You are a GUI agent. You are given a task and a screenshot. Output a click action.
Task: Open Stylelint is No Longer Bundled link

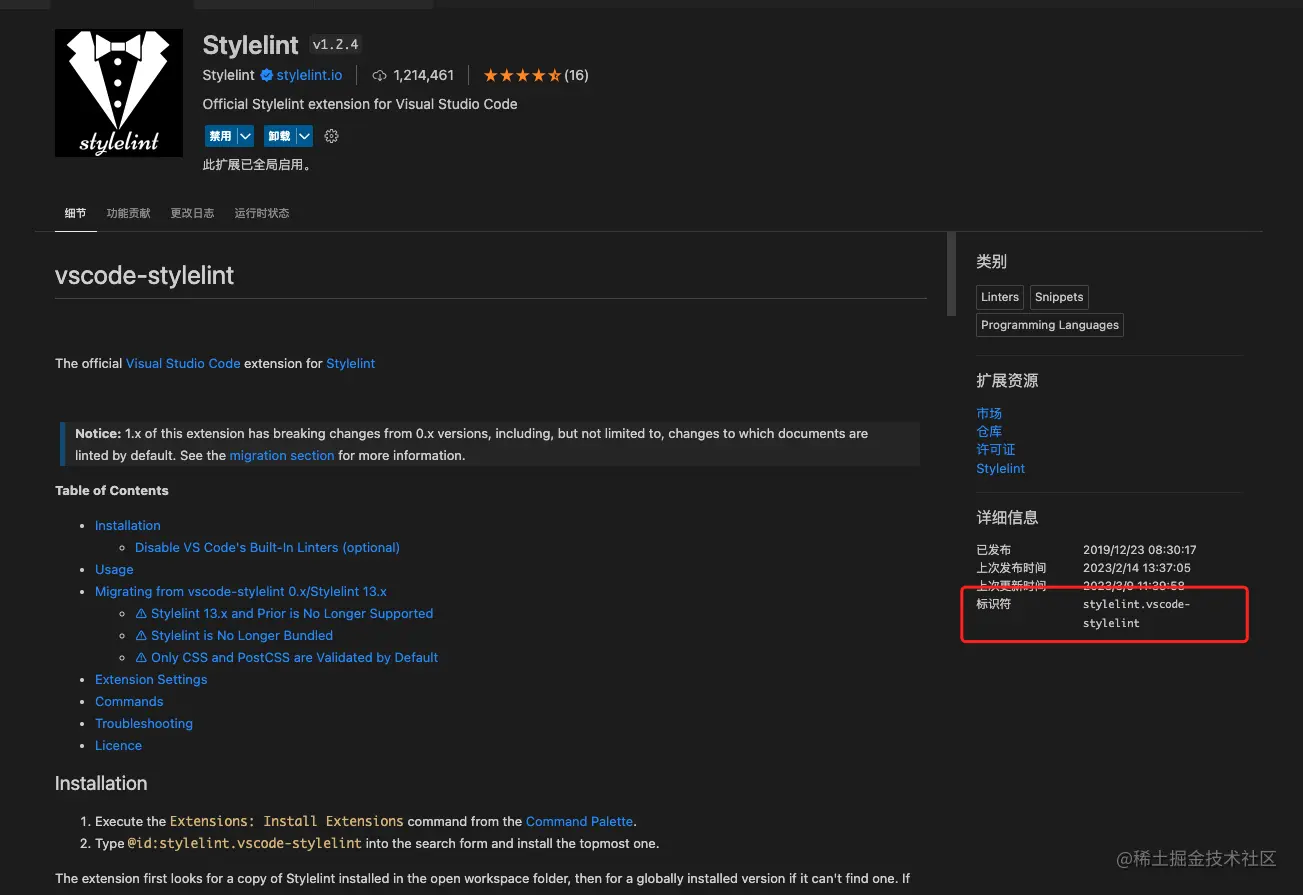coord(234,635)
